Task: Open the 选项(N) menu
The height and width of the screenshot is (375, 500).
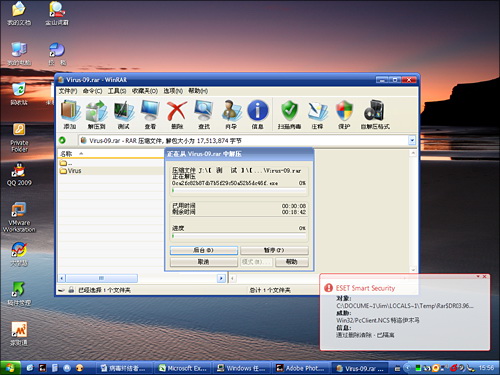Action: 173,91
